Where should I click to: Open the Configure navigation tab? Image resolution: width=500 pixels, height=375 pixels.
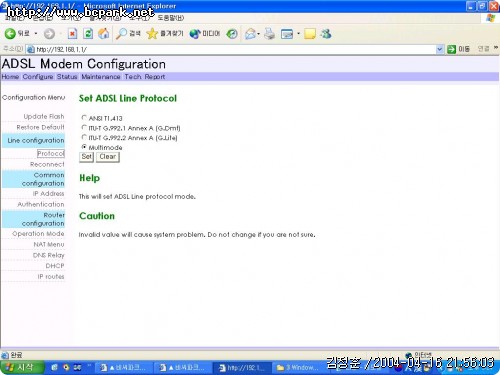point(38,77)
